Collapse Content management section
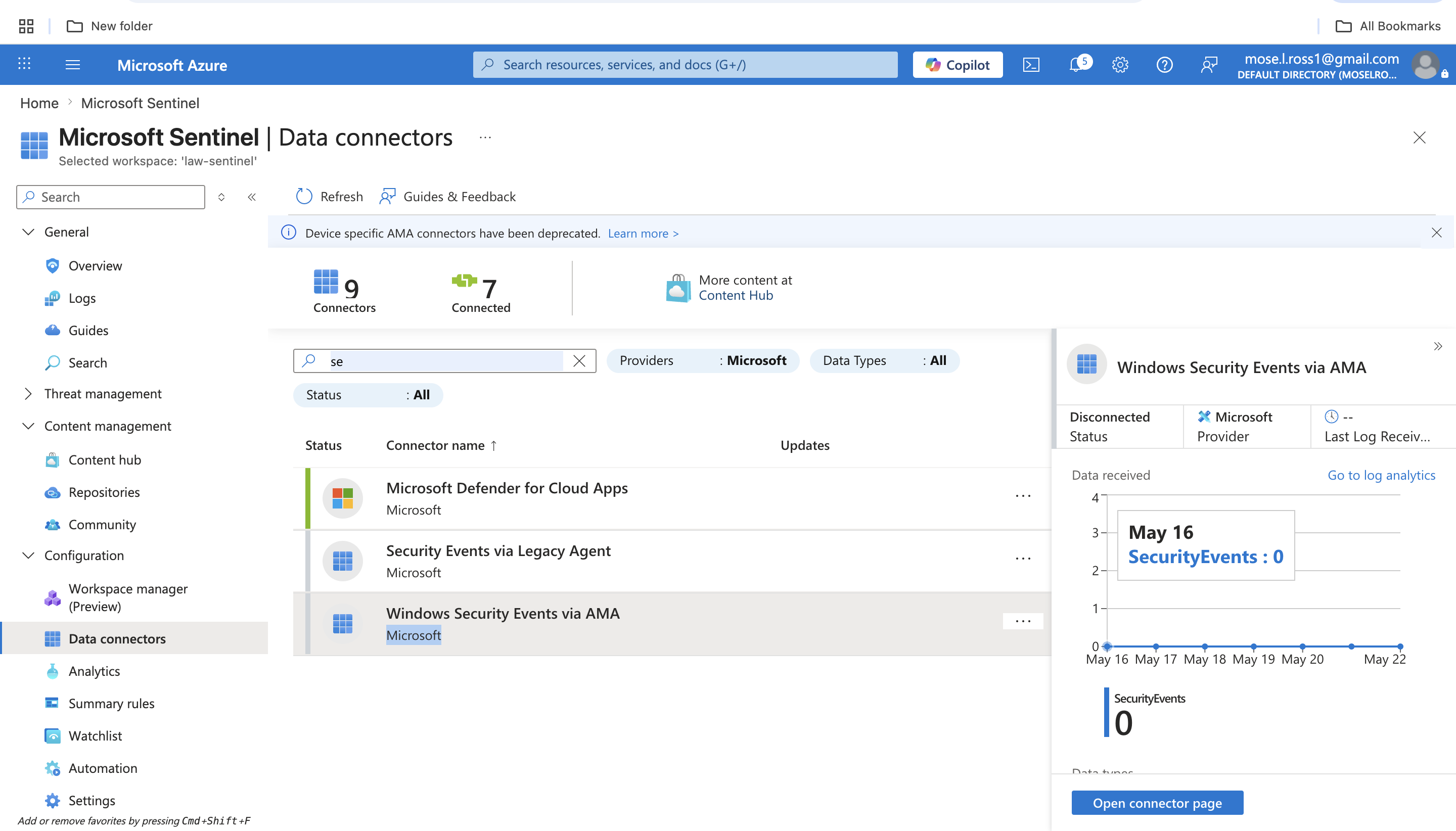 click(x=28, y=426)
